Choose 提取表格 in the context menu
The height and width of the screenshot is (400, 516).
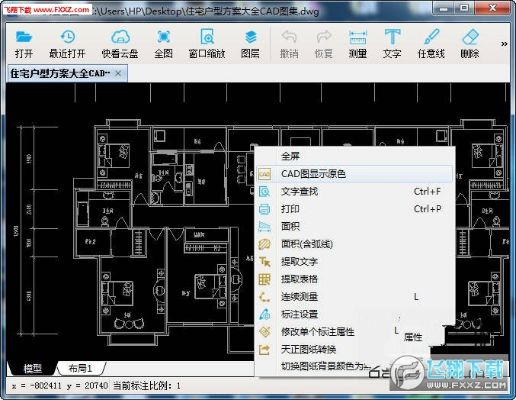[355, 279]
